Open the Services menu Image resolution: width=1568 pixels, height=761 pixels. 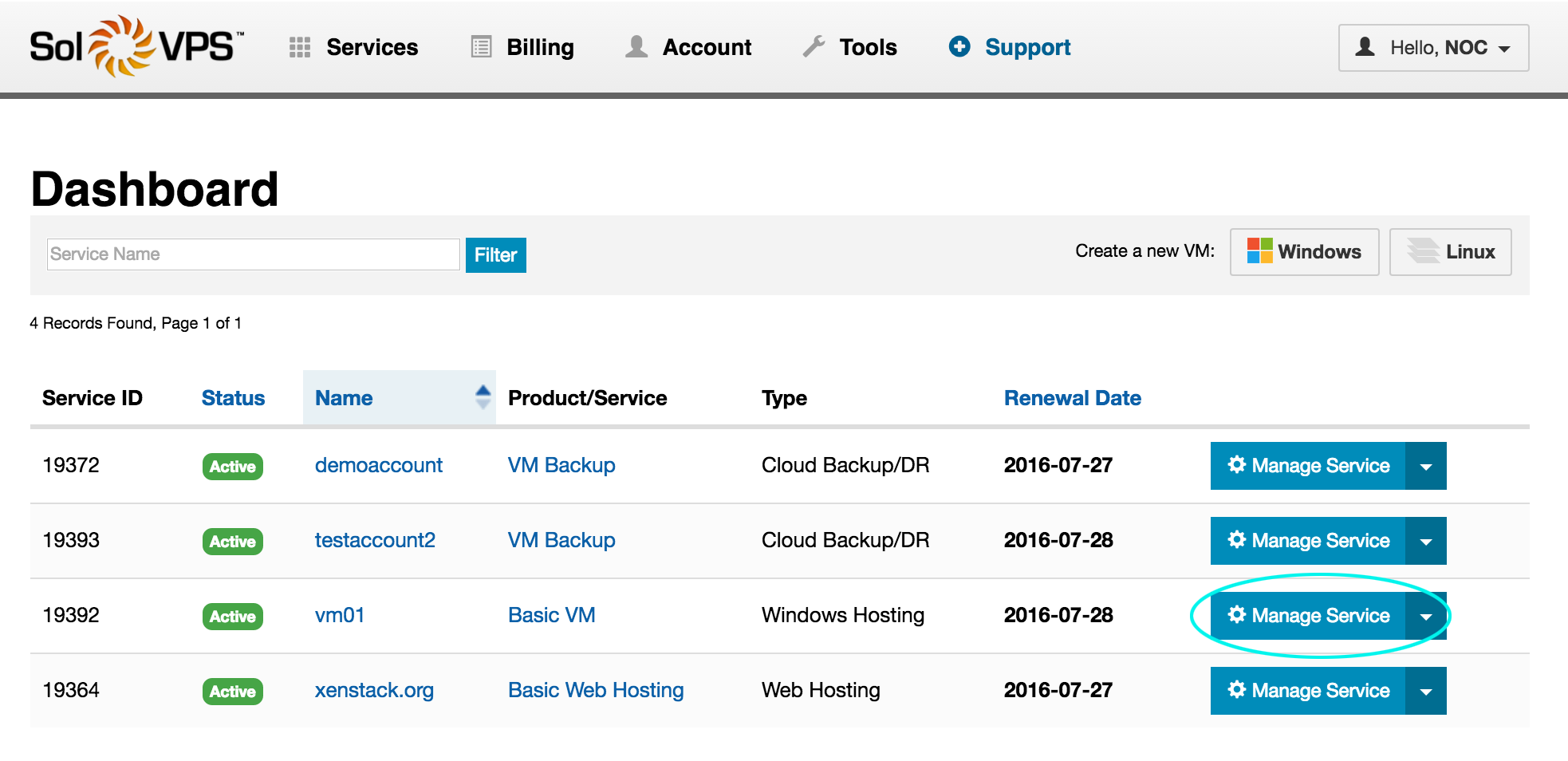[x=371, y=47]
